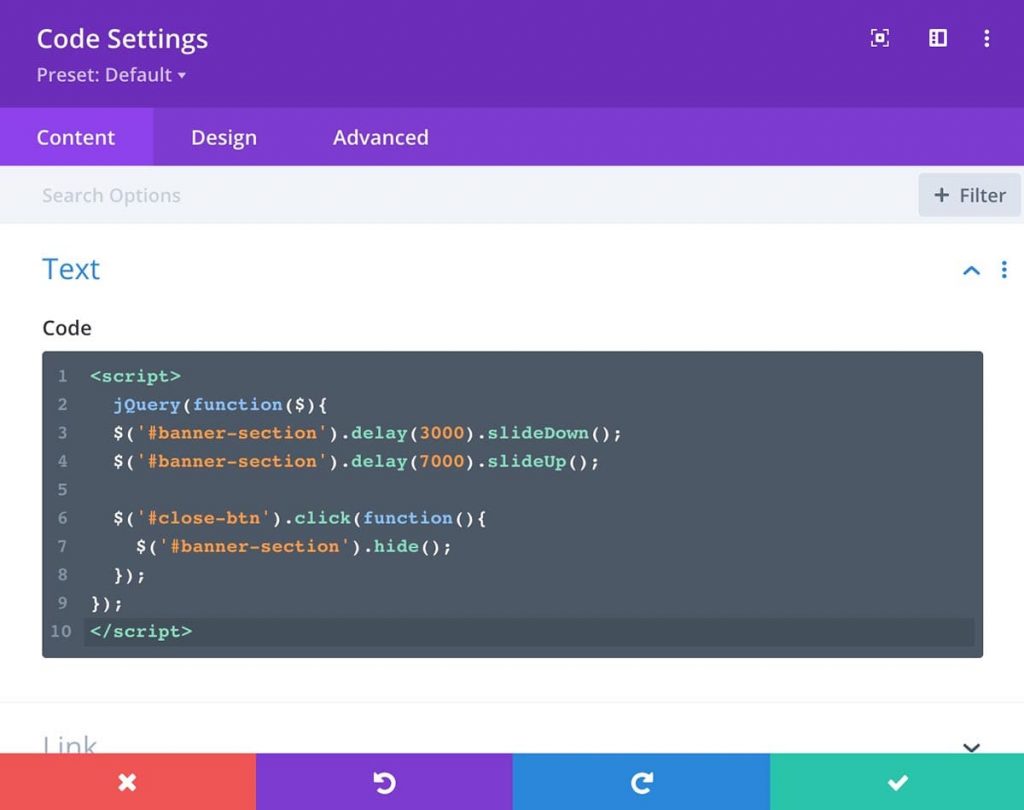
Task: Open the Advanced tab
Action: click(x=380, y=137)
